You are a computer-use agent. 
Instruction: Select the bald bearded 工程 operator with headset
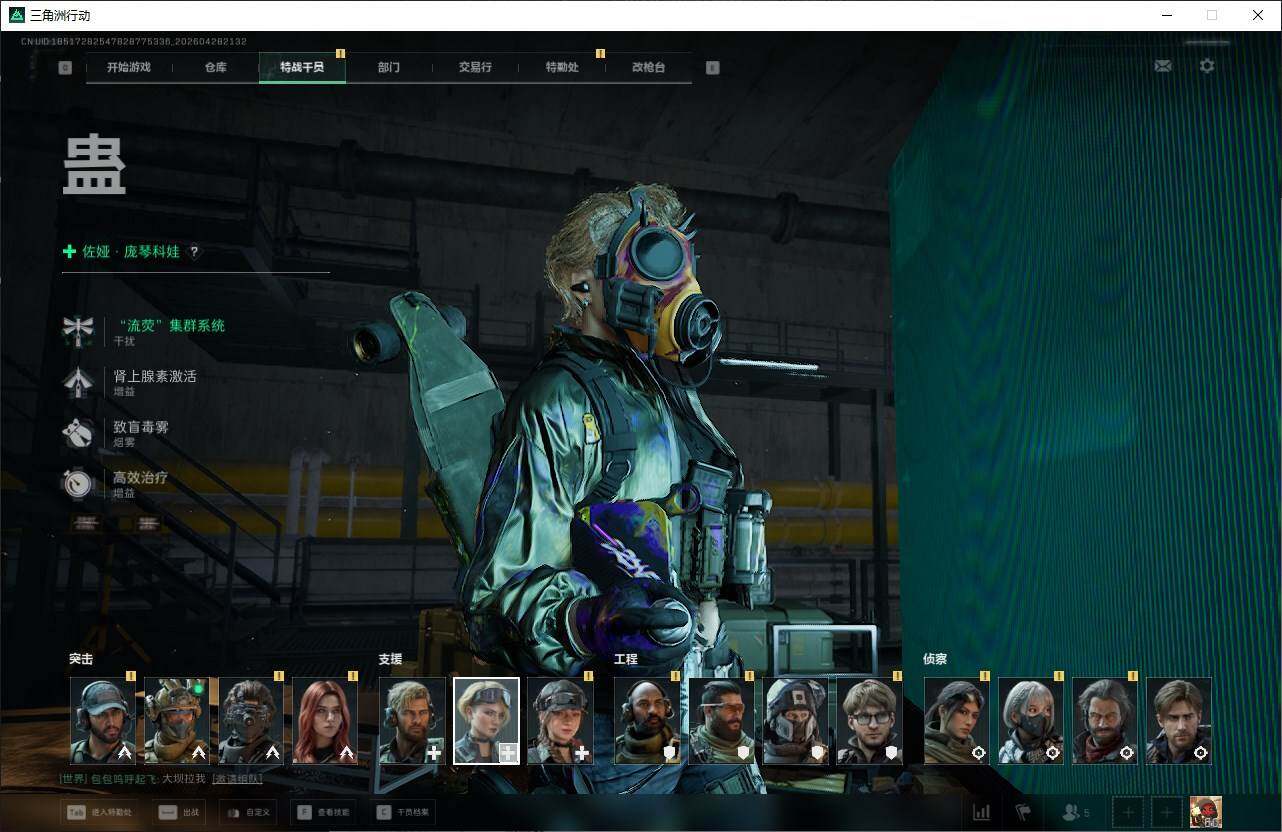[x=647, y=721]
